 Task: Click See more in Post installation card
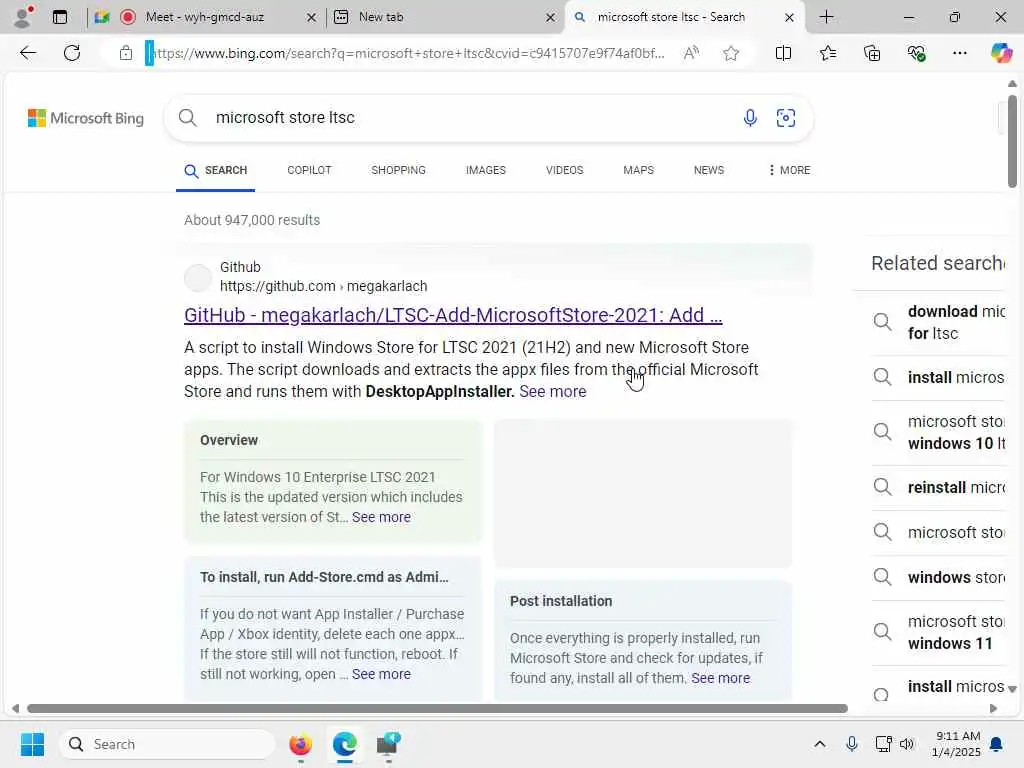tap(720, 678)
